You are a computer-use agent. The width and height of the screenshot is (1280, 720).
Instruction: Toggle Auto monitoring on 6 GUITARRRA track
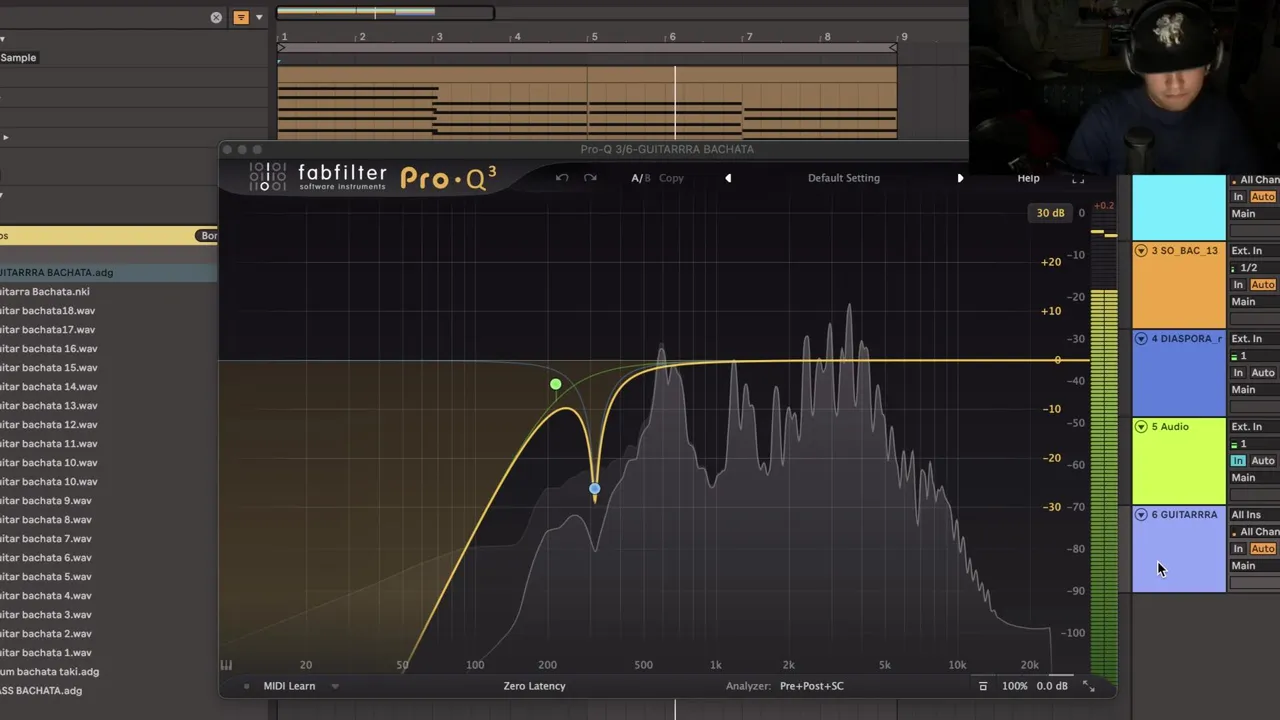[x=1263, y=549]
